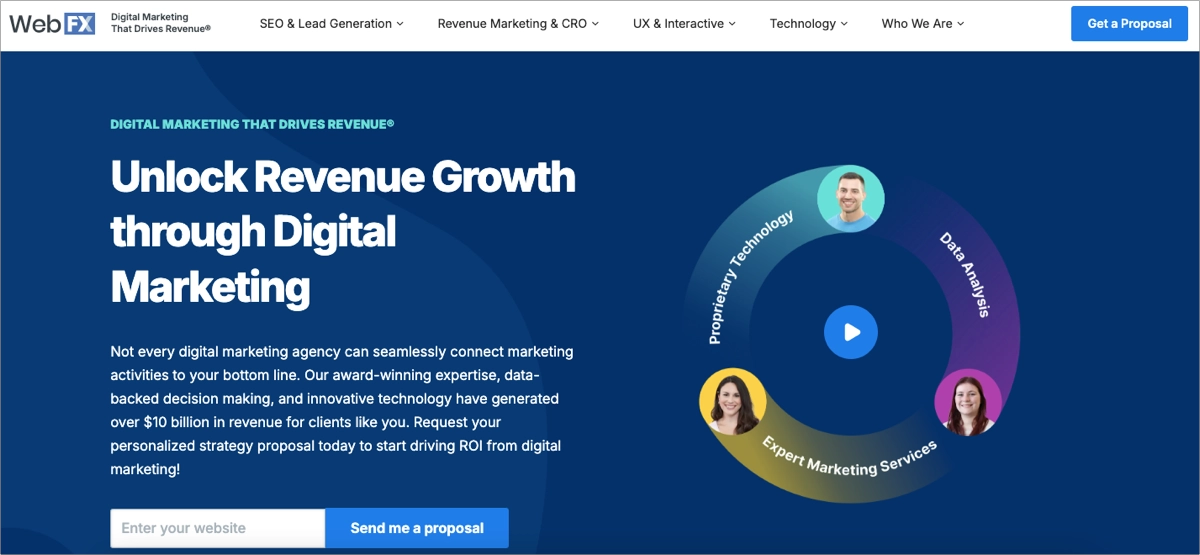The height and width of the screenshot is (555, 1200).
Task: Click the woman's avatar on yellow background
Action: pos(733,401)
